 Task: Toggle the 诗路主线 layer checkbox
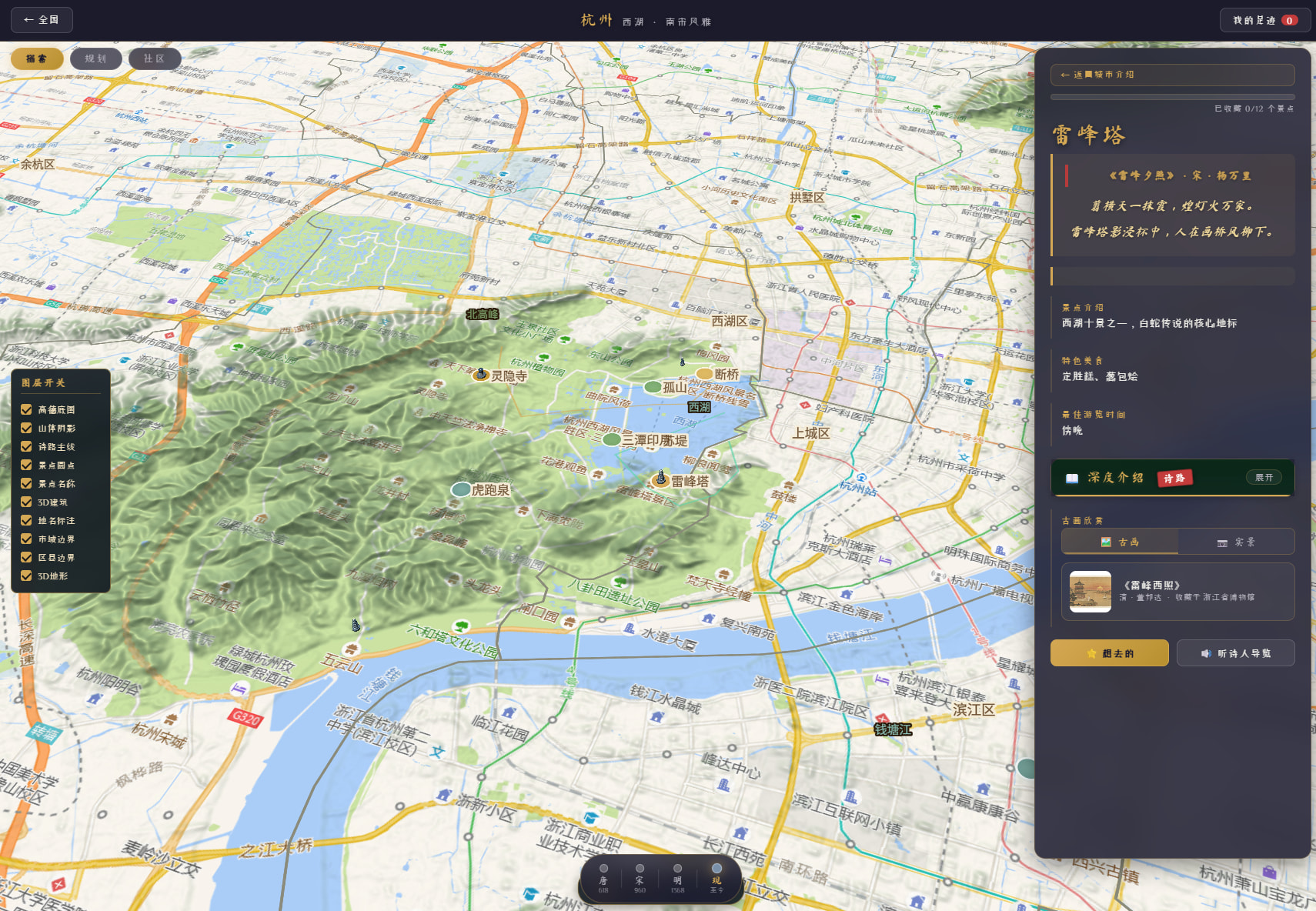(26, 446)
